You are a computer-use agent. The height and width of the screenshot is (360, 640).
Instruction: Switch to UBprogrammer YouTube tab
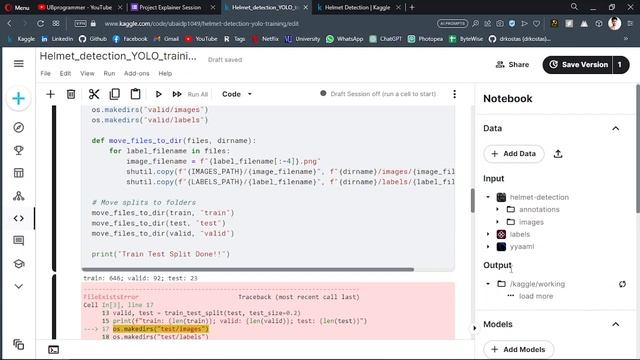coord(78,7)
